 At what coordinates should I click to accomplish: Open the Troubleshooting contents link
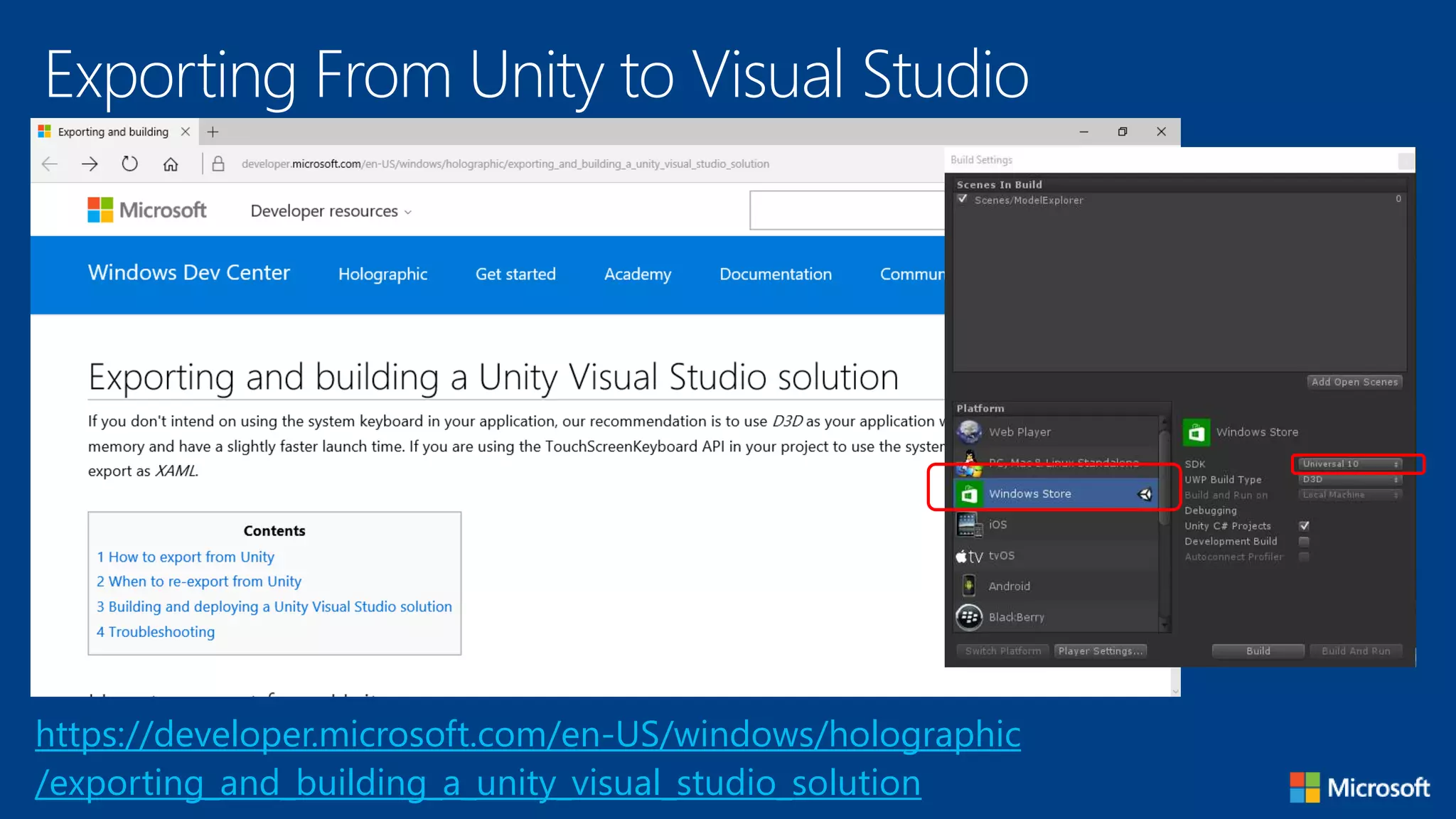156,632
